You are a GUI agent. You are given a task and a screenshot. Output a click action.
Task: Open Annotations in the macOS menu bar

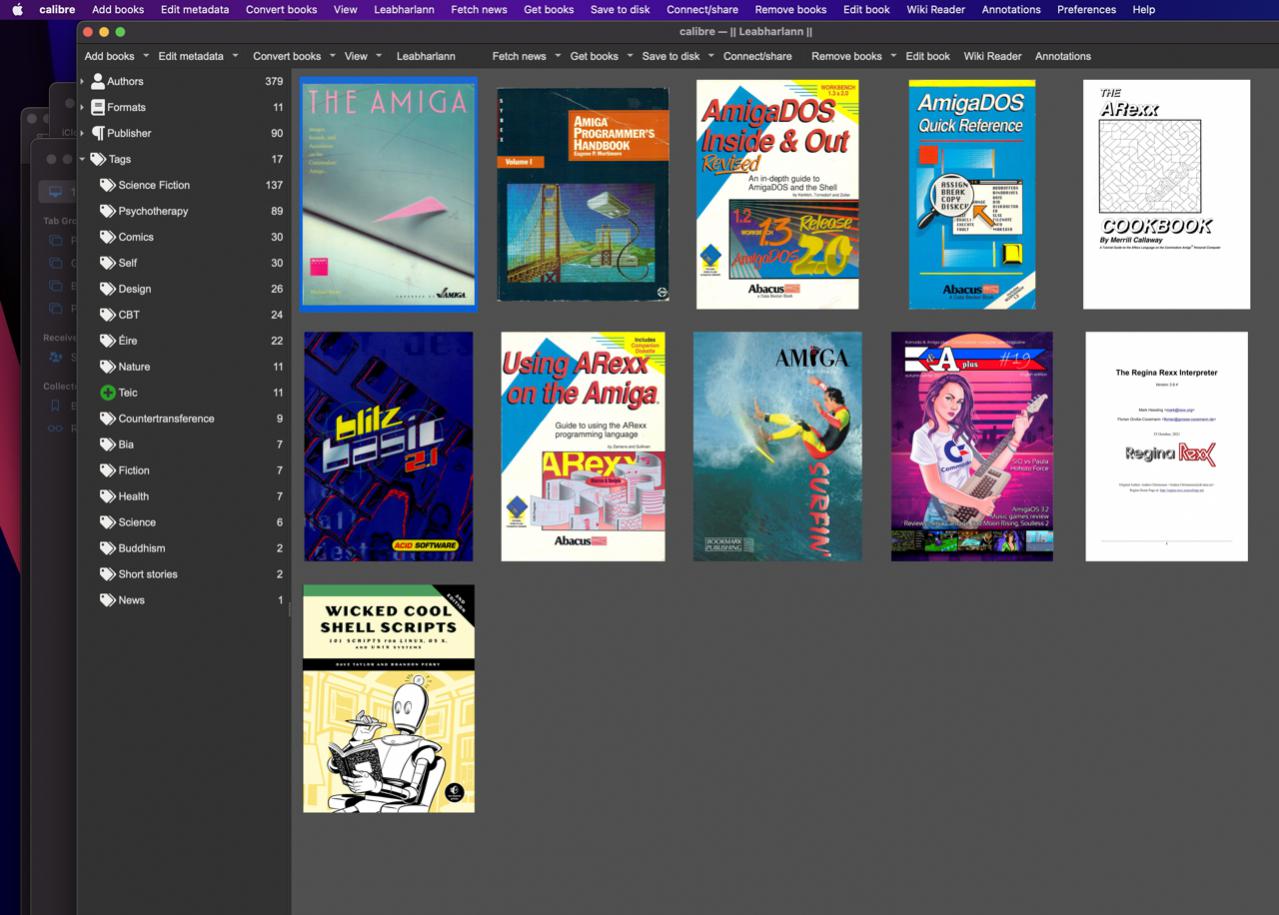[1011, 9]
